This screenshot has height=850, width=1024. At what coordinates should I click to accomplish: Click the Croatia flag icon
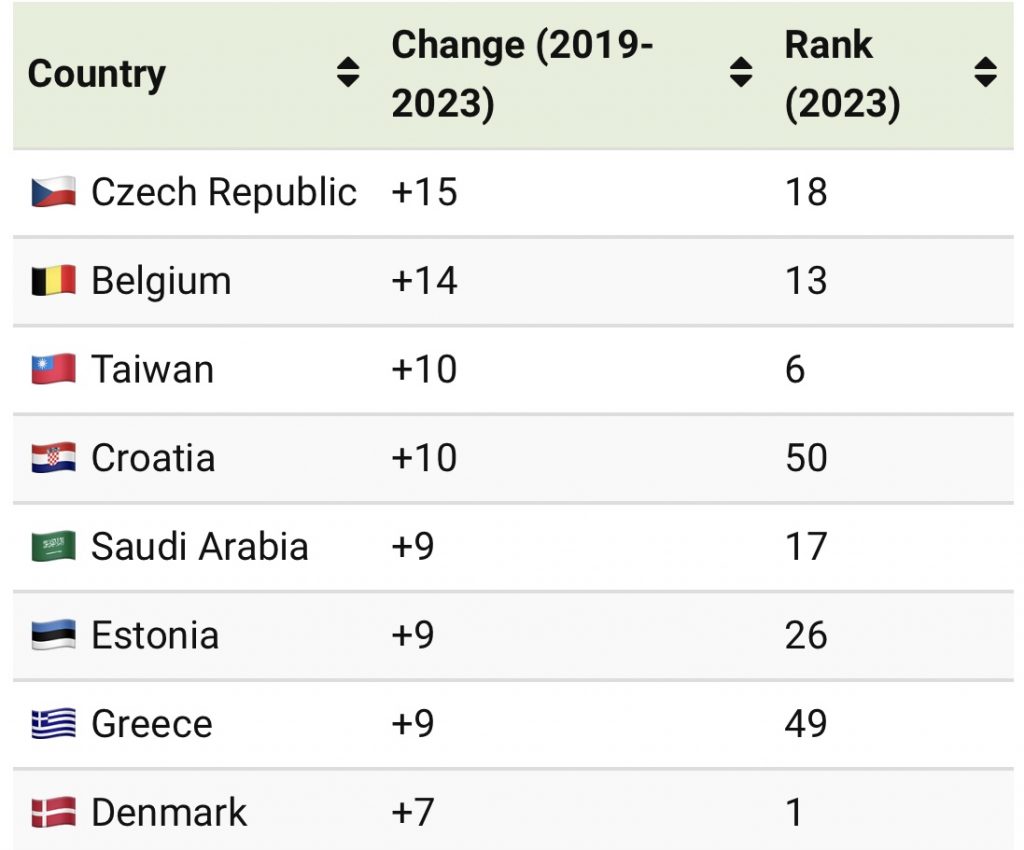(53, 458)
